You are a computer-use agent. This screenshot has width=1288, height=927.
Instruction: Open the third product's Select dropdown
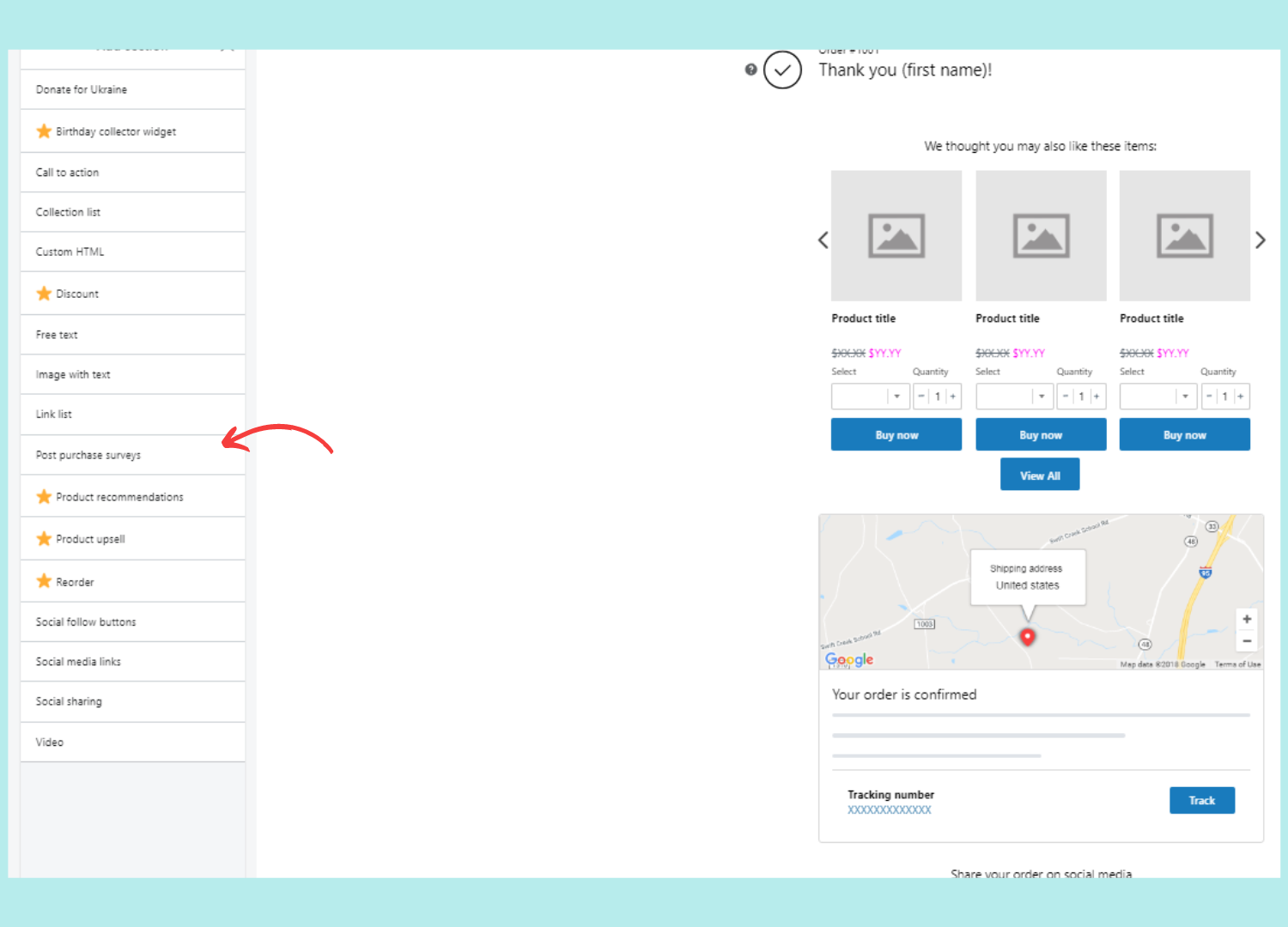pos(1158,397)
